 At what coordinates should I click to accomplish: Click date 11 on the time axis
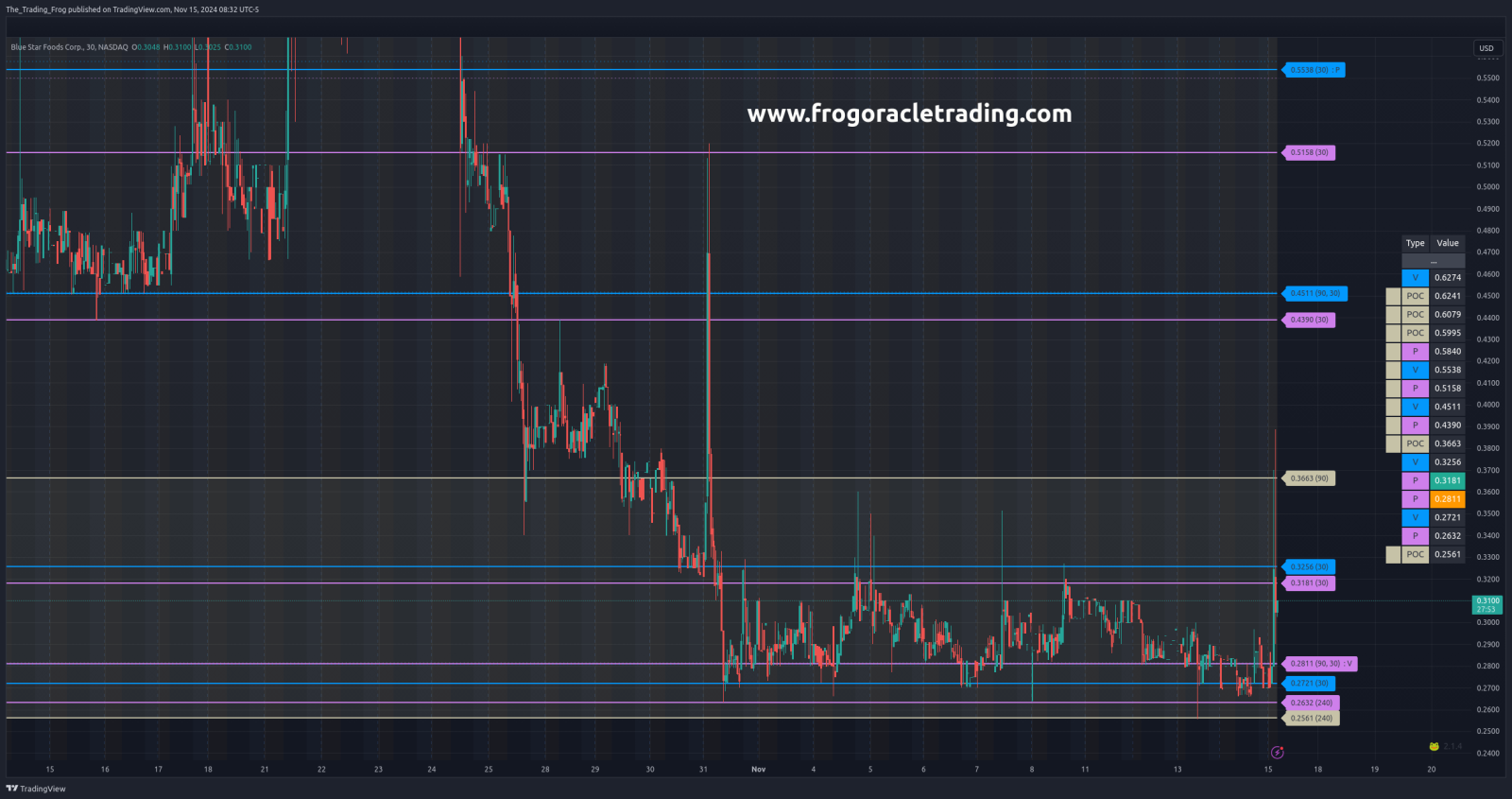(x=1085, y=770)
